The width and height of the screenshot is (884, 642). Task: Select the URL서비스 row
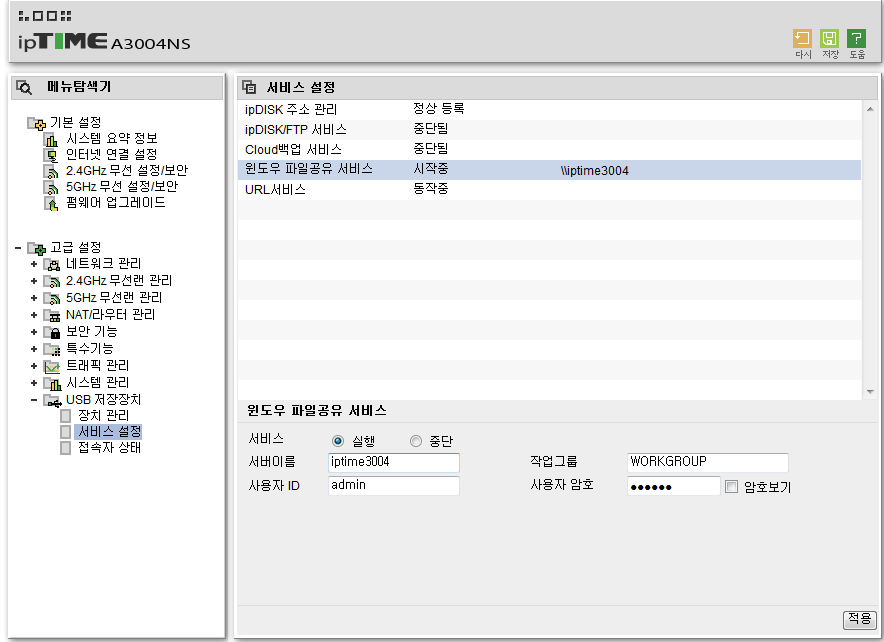click(549, 189)
